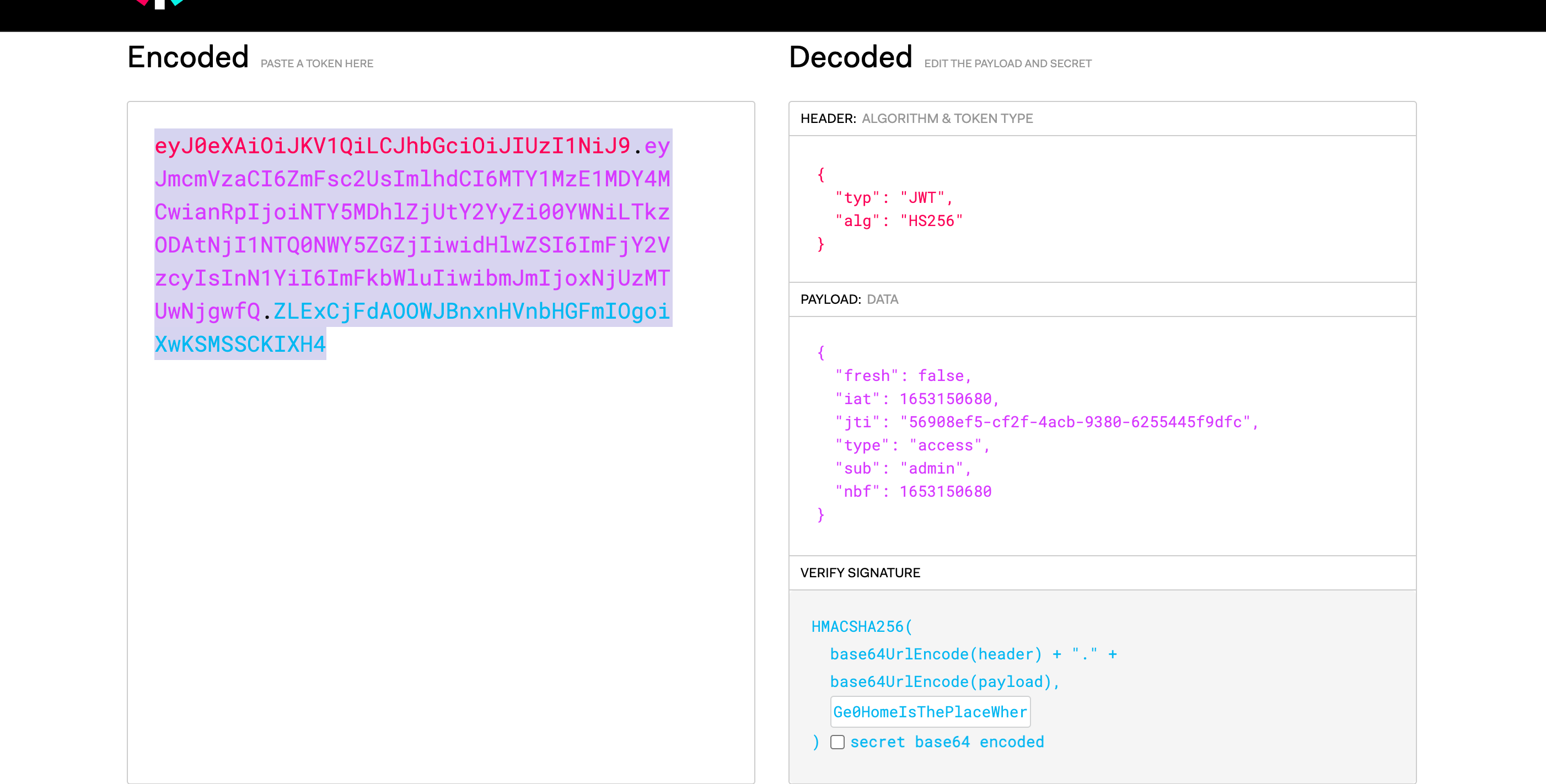Click the PAYLOAD: DATA section header
This screenshot has width=1546, height=784.
[848, 299]
